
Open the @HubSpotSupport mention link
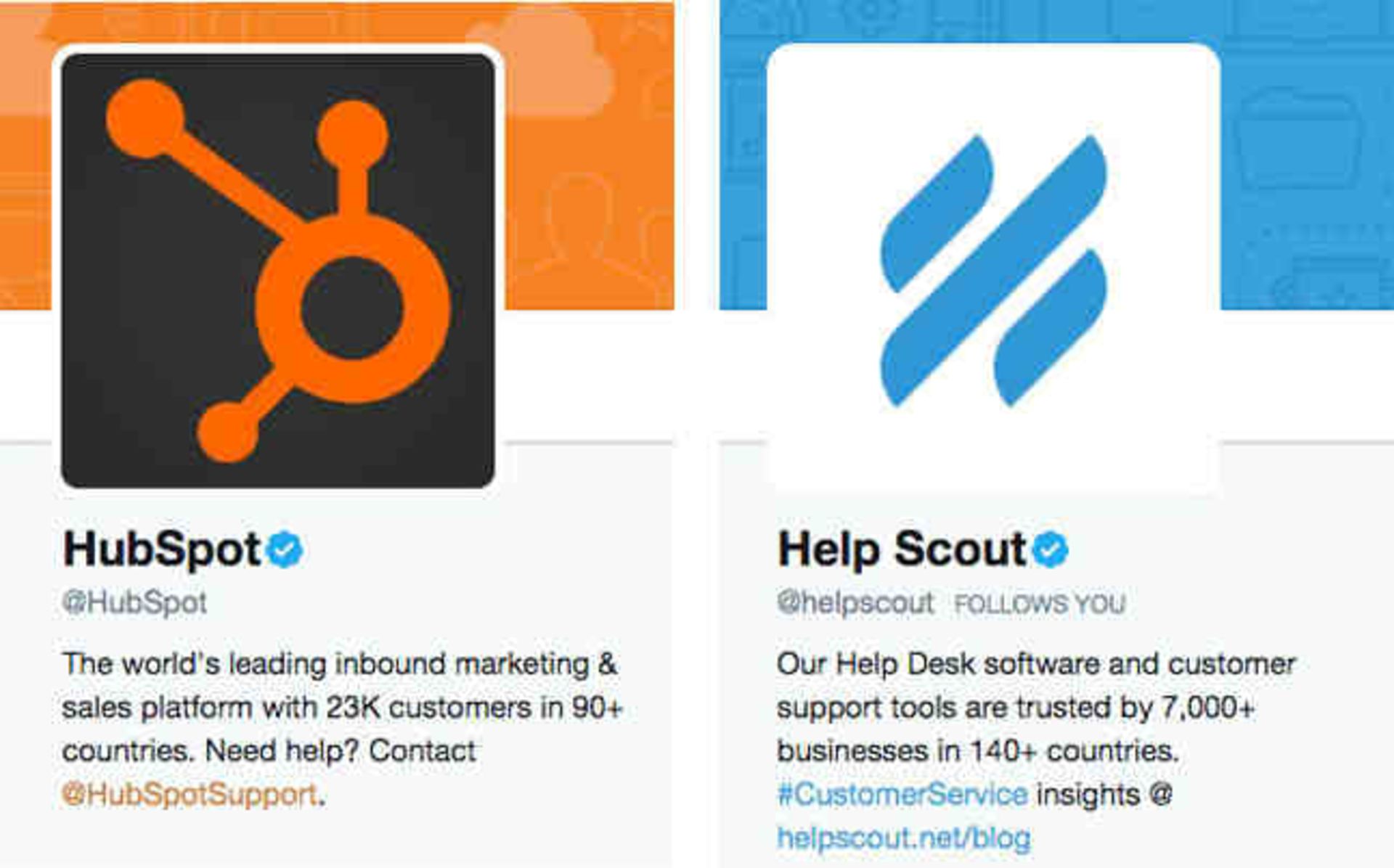click(x=190, y=795)
